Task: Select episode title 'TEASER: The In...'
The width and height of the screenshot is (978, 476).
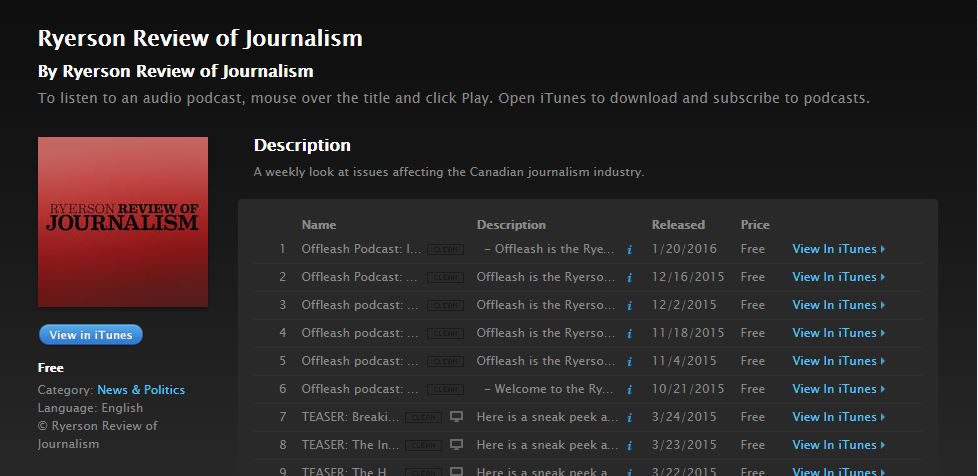Action: (350, 445)
